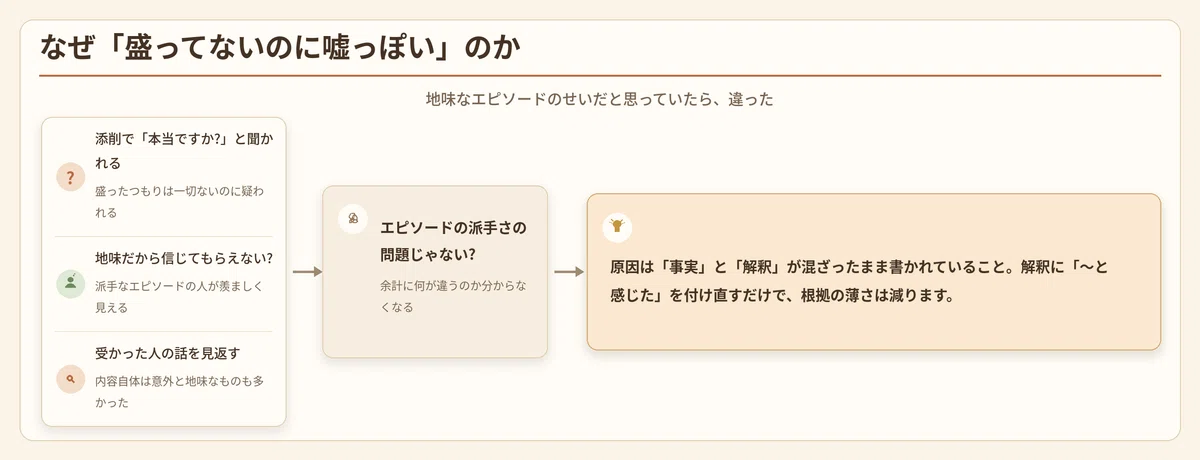Click the title なぜ「盛ってないのに嘘っぽい」のか
Image resolution: width=1200 pixels, height=460 pixels.
[x=280, y=47]
